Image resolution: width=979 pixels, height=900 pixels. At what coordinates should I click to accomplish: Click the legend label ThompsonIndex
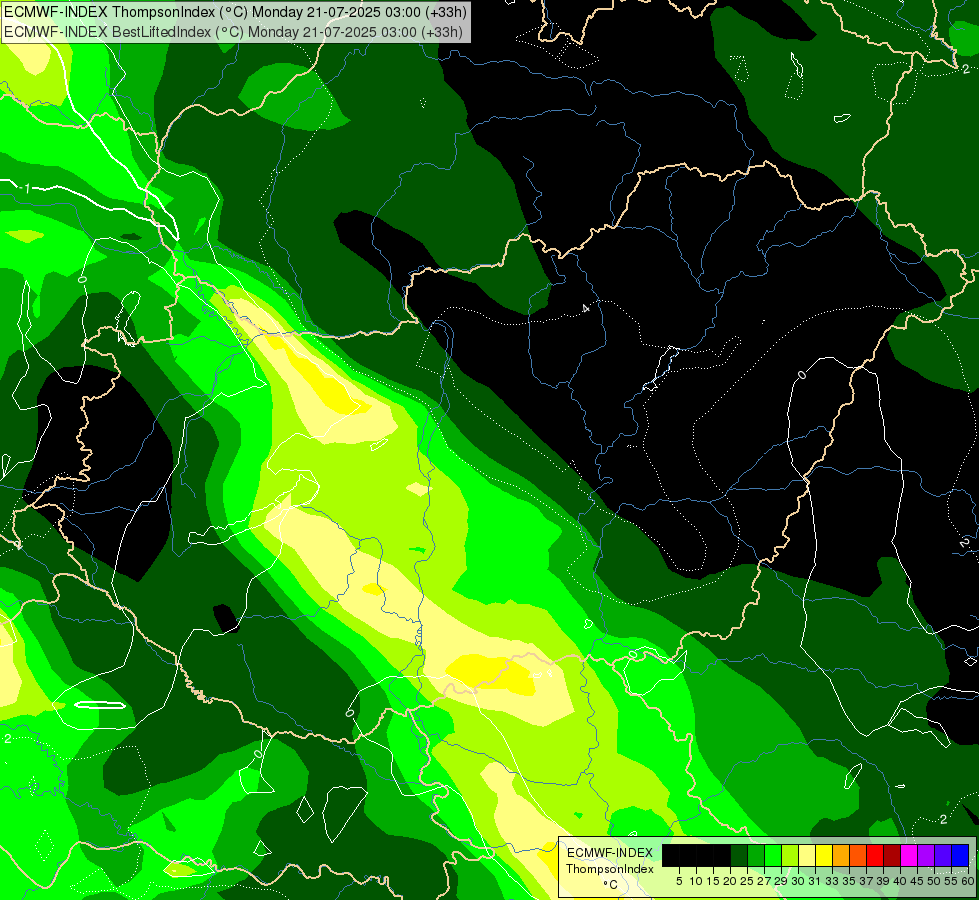point(610,869)
